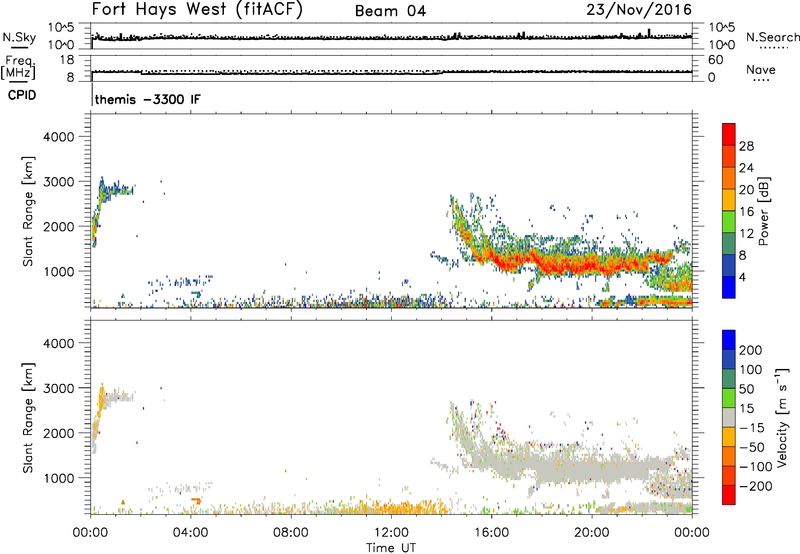Click the velocity scale value 200
The width and height of the screenshot is (800, 554).
[751, 350]
